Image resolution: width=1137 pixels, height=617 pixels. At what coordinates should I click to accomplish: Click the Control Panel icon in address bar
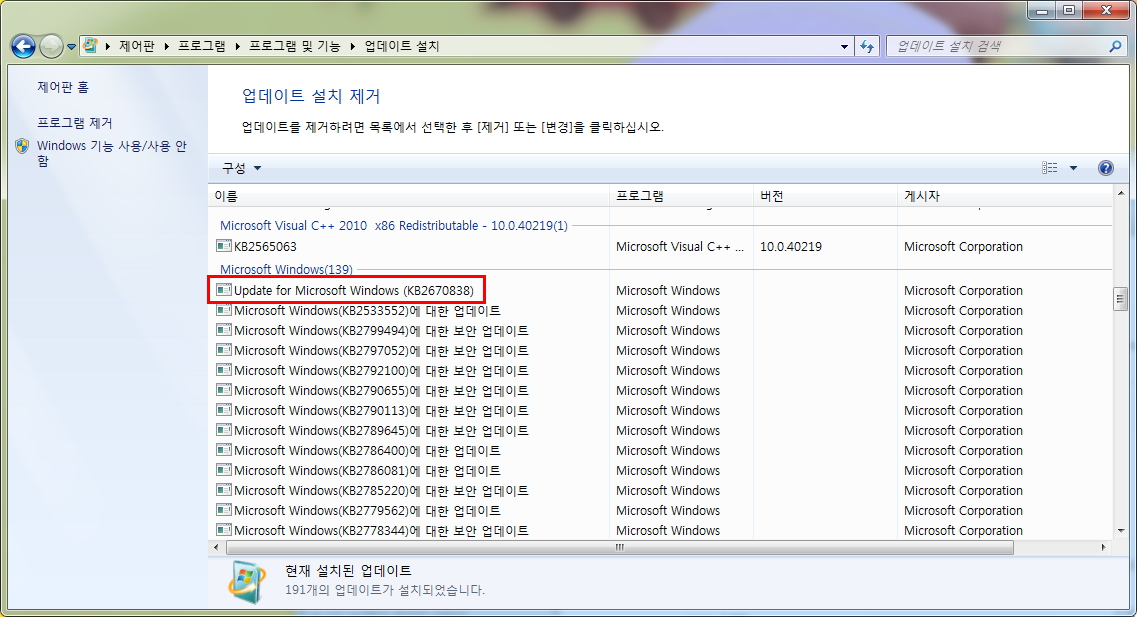(90, 46)
